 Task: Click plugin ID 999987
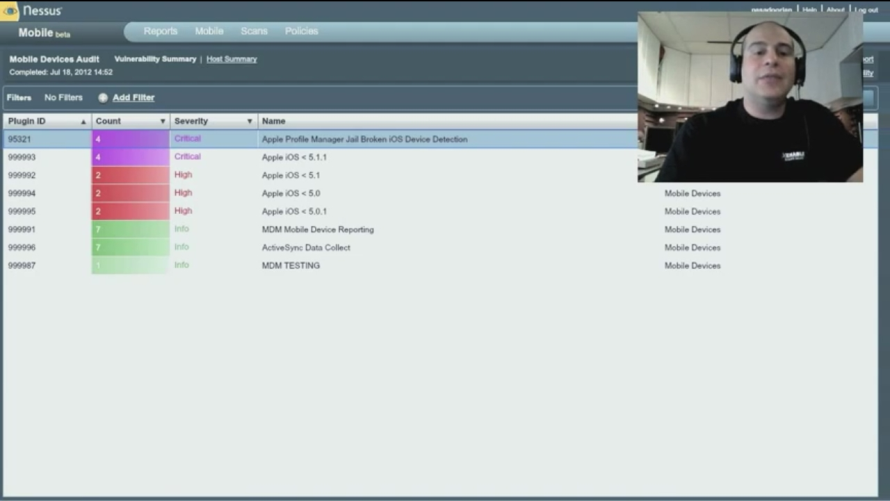point(22,266)
